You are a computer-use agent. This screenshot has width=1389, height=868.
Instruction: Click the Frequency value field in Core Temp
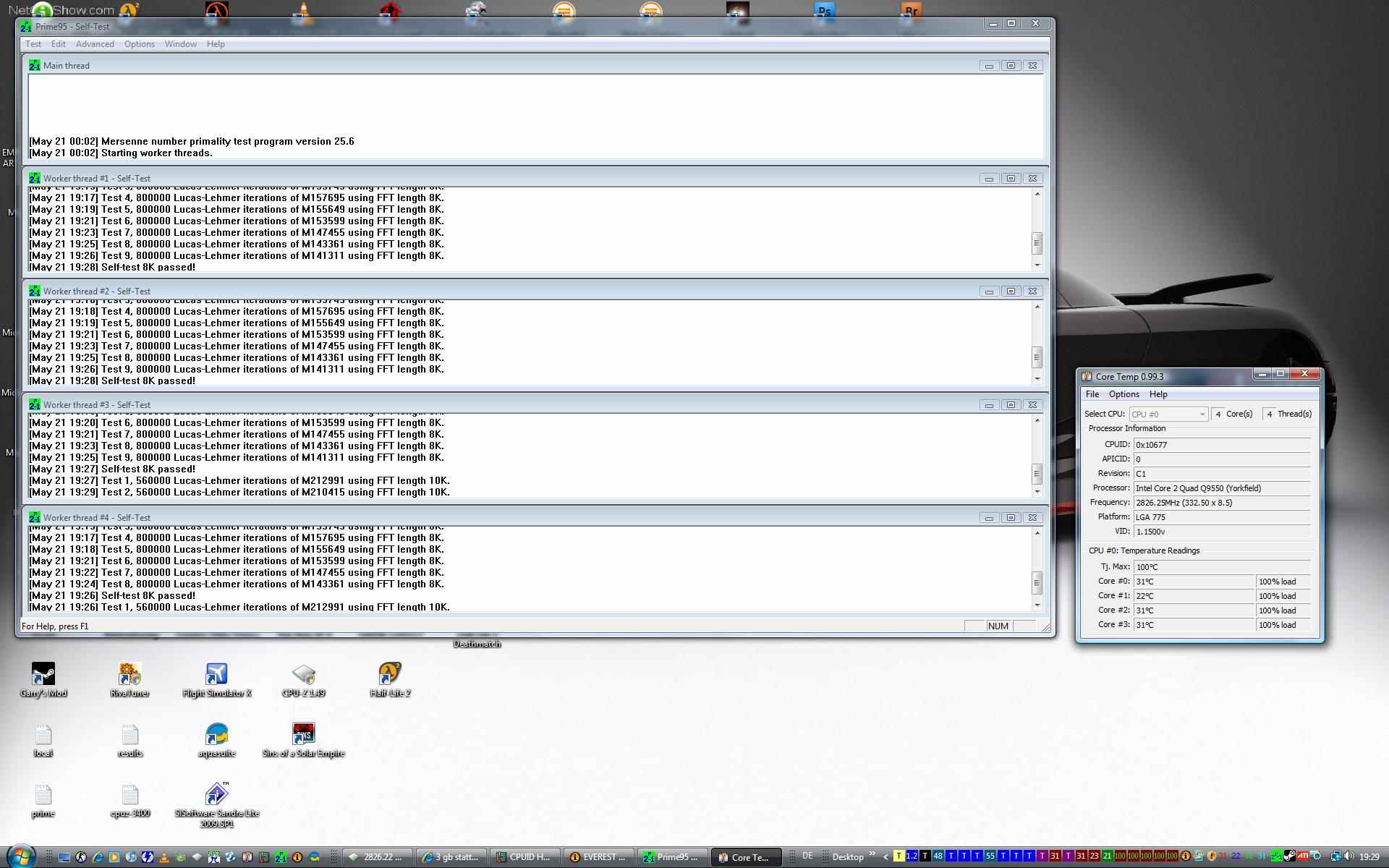pos(1222,503)
